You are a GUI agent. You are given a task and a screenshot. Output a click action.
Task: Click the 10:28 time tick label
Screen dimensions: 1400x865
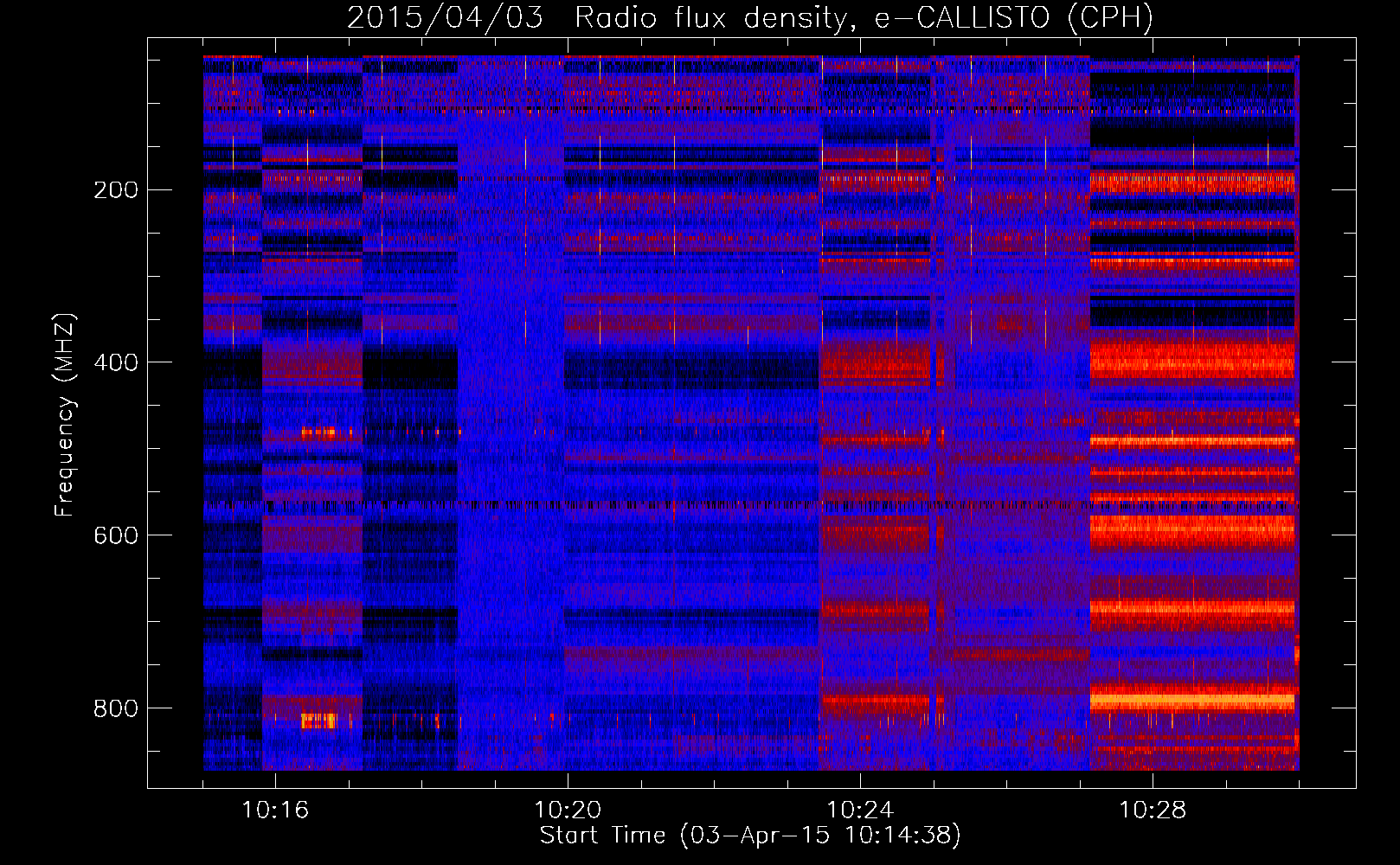pos(1153,811)
